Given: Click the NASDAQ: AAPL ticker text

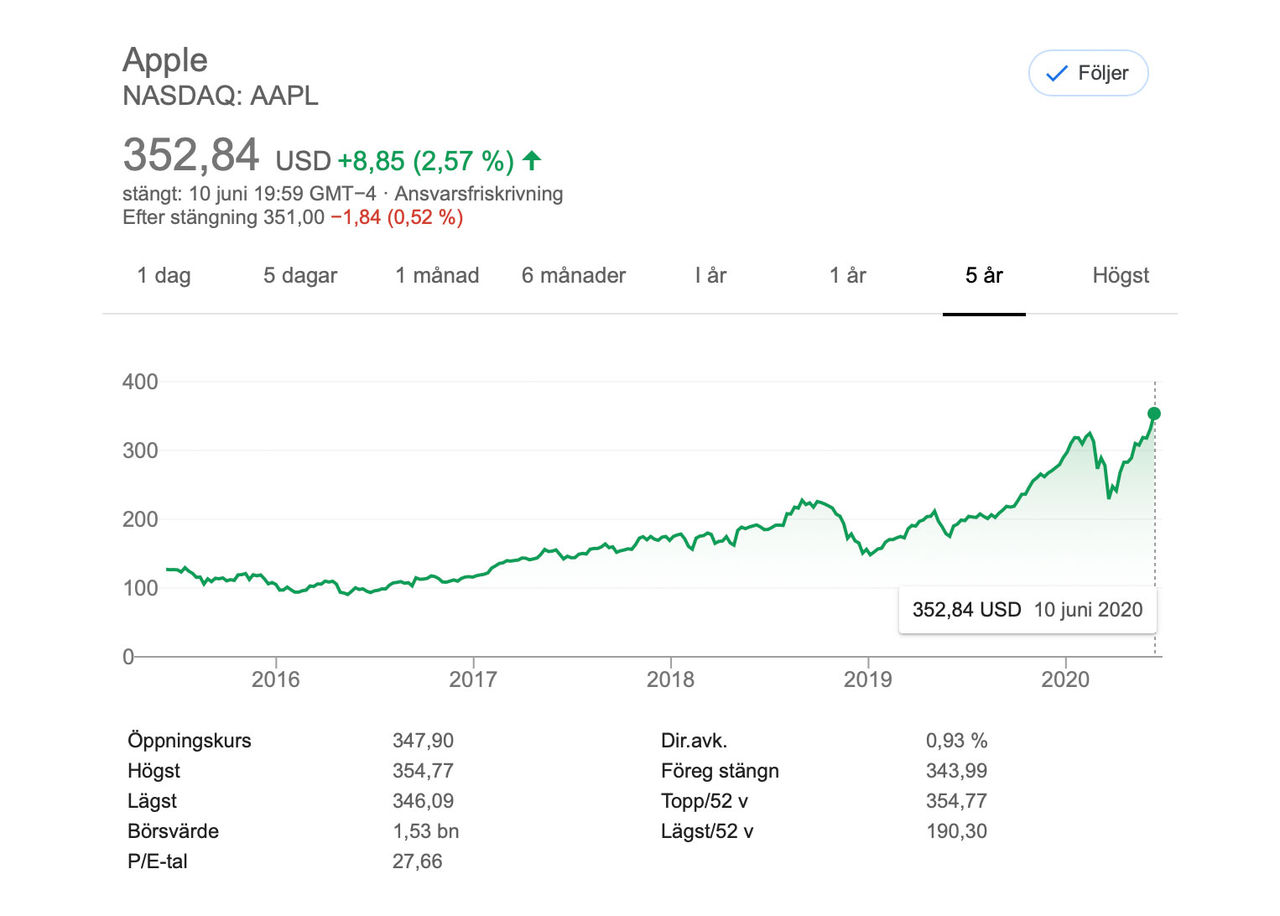Looking at the screenshot, I should coord(220,96).
